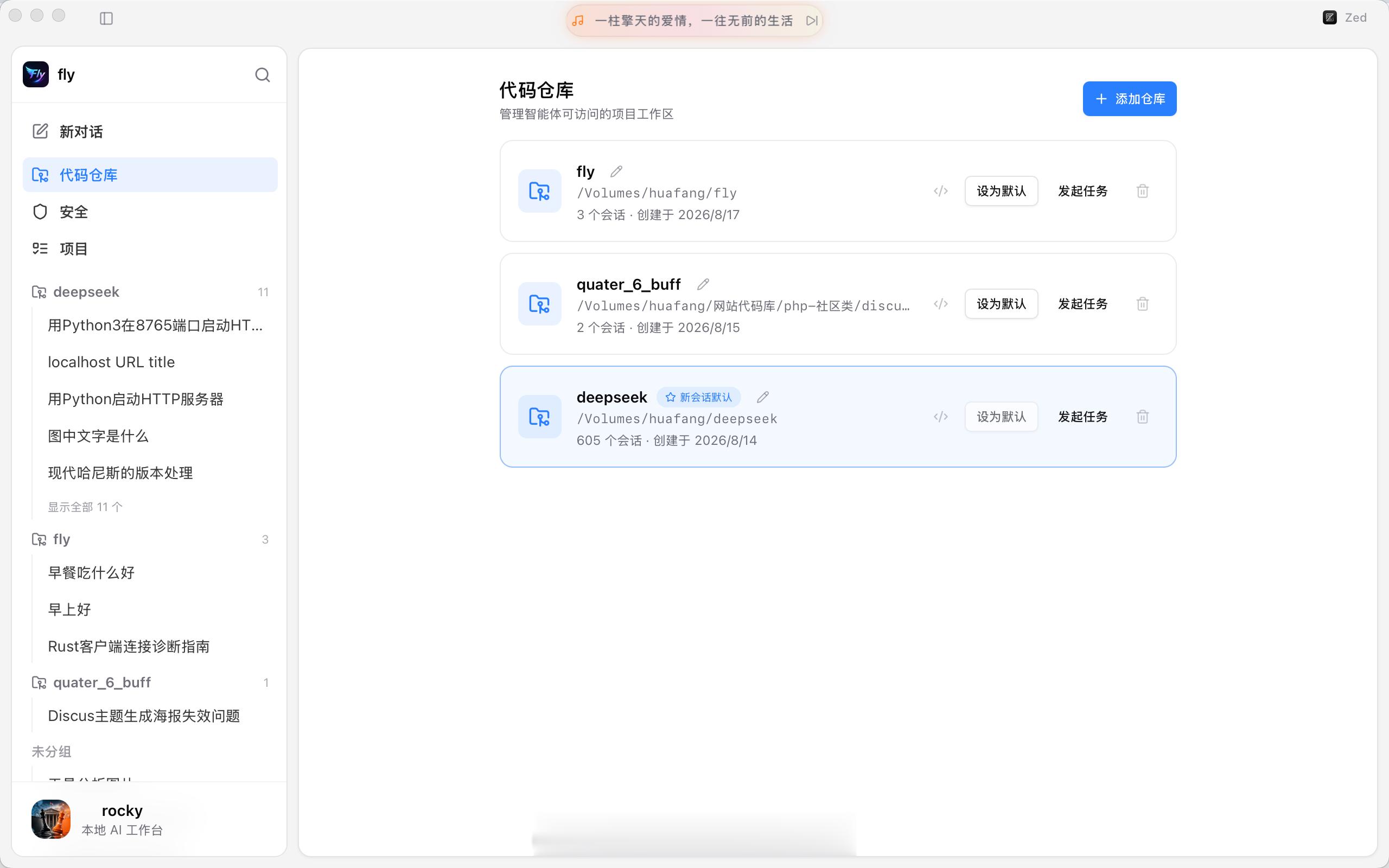Collapse the fly conversation group
The width and height of the screenshot is (1389, 868).
[x=150, y=539]
